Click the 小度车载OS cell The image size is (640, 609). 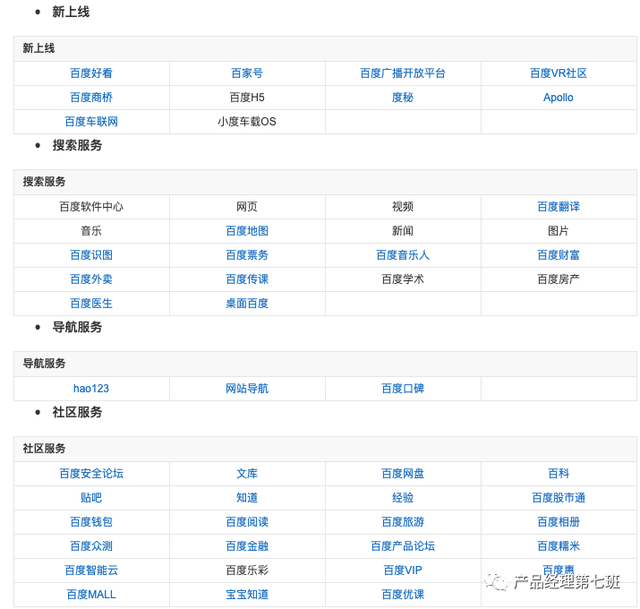point(247,122)
